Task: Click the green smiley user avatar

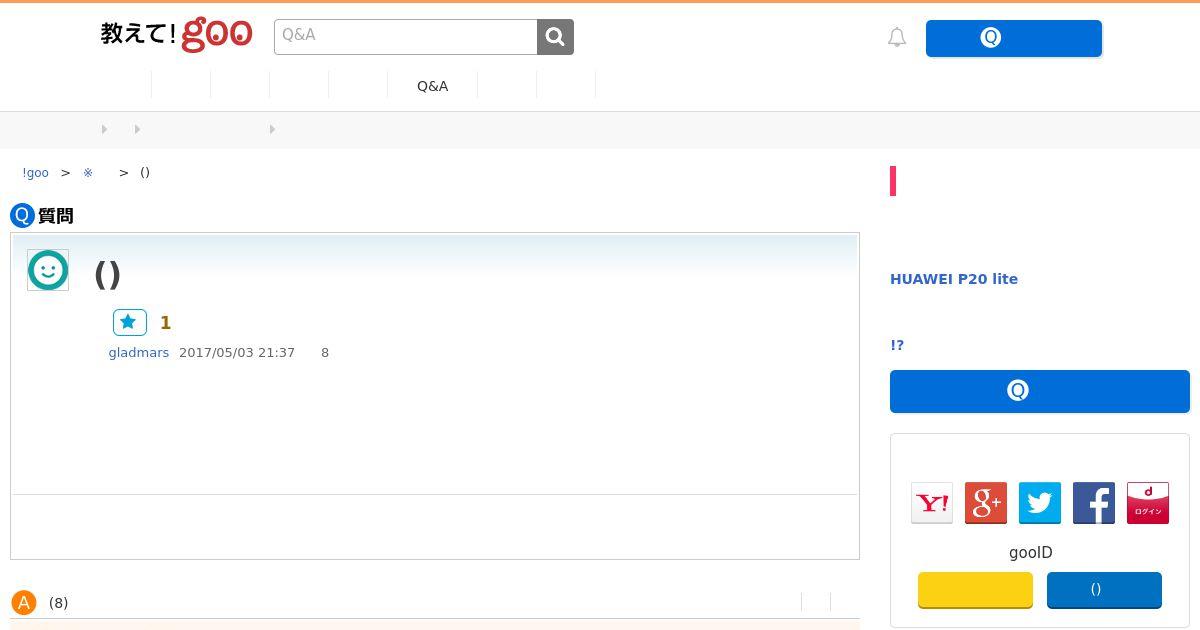Action: [x=48, y=270]
